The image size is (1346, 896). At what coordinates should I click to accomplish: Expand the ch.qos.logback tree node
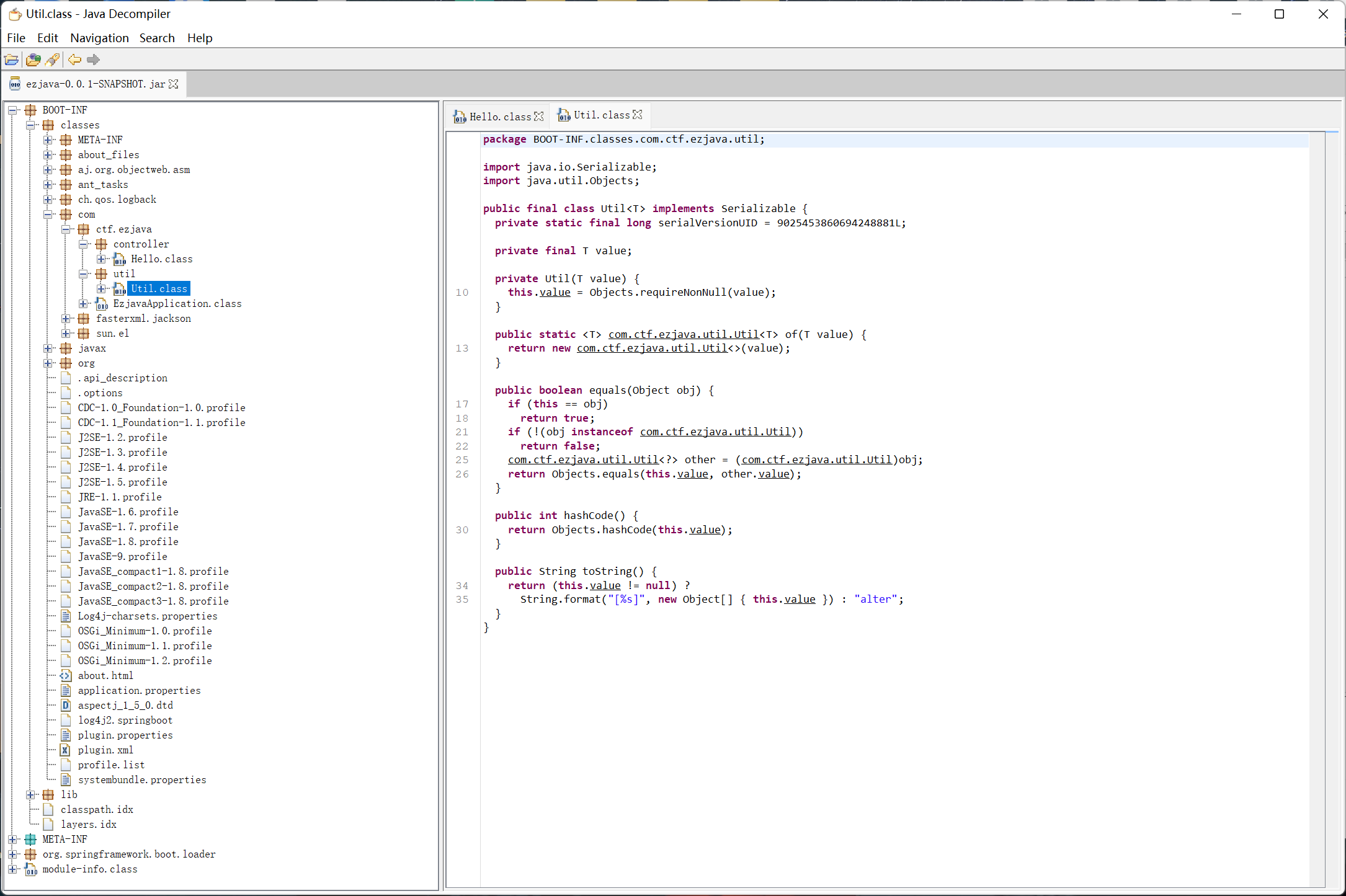tap(48, 200)
